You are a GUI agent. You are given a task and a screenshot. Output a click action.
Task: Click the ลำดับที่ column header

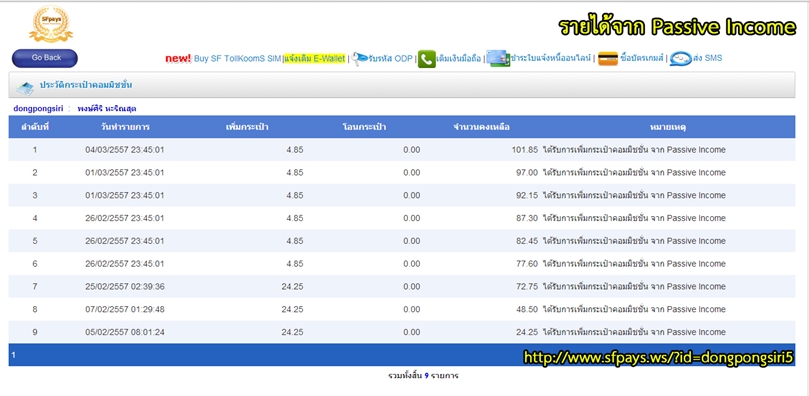click(35, 127)
